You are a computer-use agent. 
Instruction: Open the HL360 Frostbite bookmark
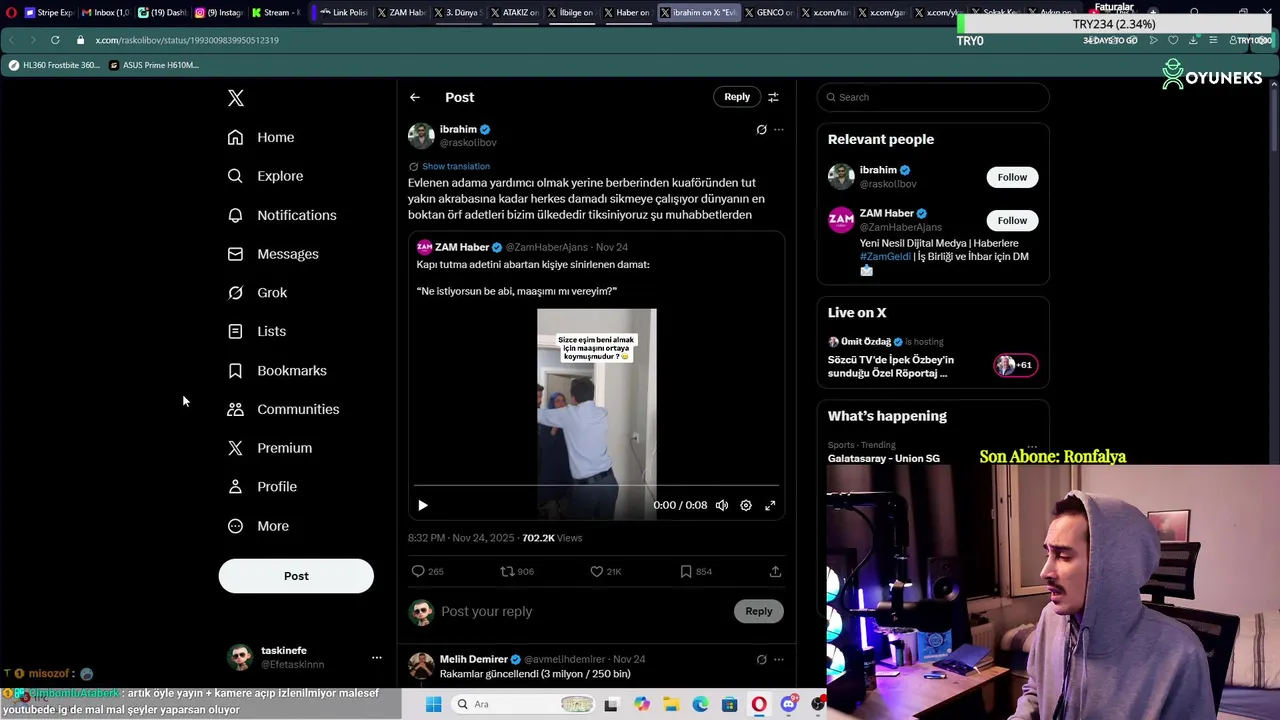pyautogui.click(x=54, y=65)
